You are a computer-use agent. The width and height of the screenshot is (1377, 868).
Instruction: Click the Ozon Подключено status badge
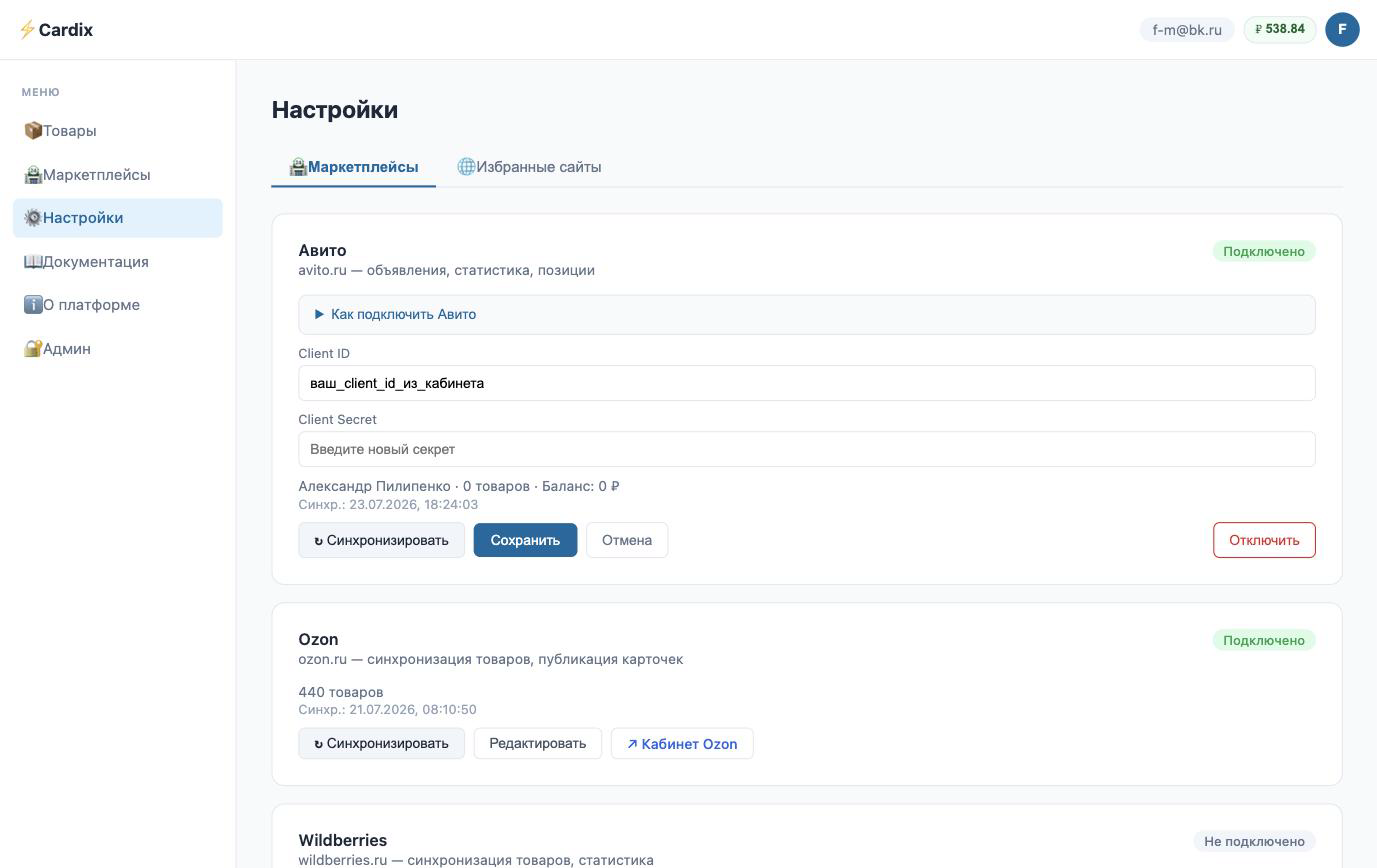point(1264,640)
